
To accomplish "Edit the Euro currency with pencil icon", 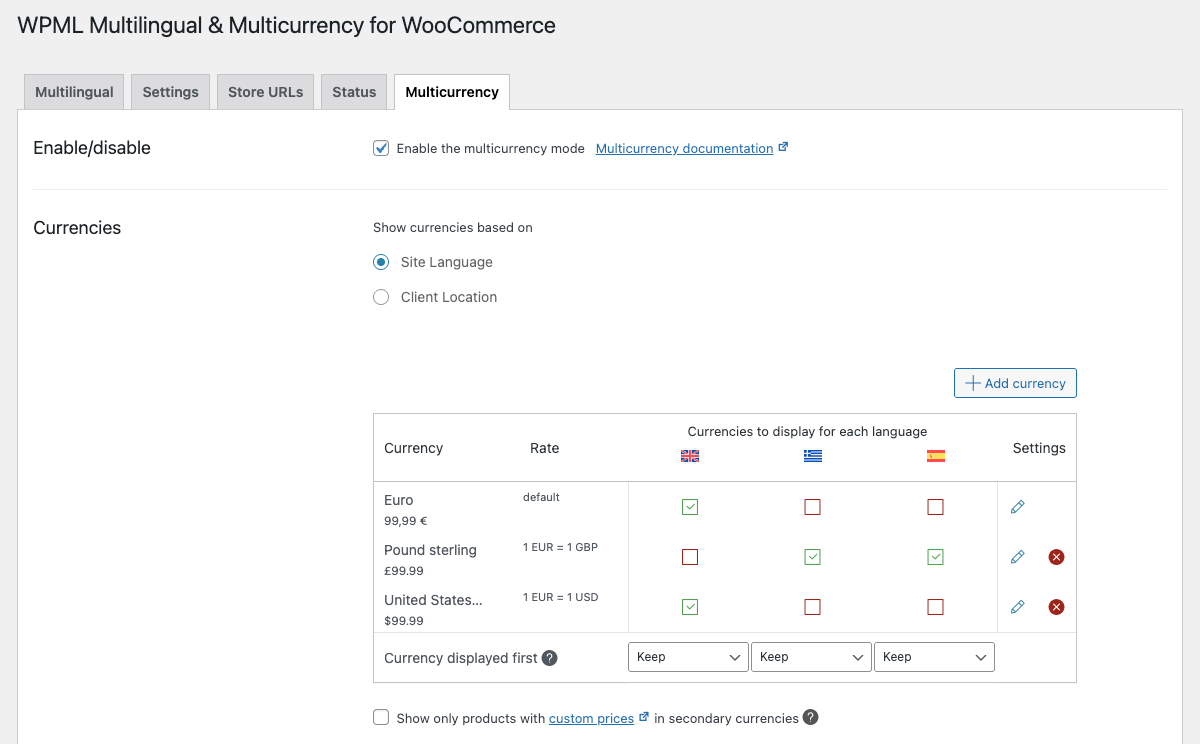I will click(x=1018, y=507).
